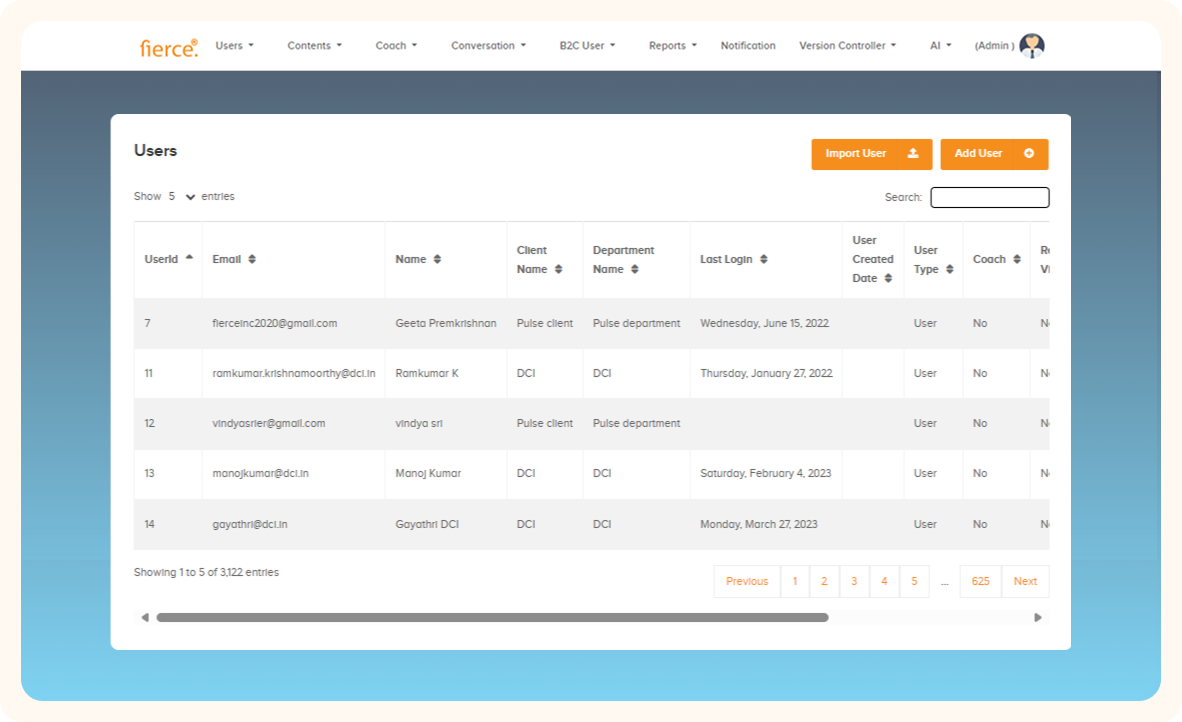This screenshot has height=722, width=1182.
Task: Sort the User Created Date column
Action: 887,279
